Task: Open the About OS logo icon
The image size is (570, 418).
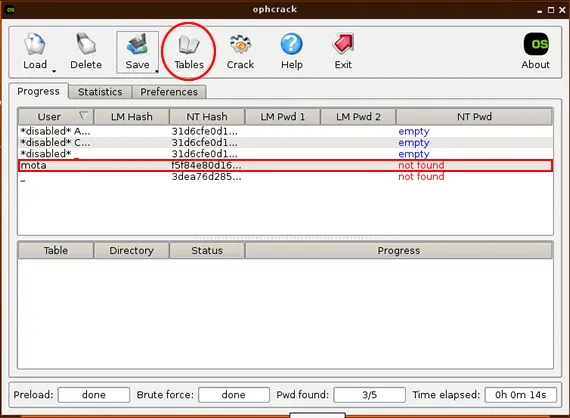Action: tap(536, 44)
